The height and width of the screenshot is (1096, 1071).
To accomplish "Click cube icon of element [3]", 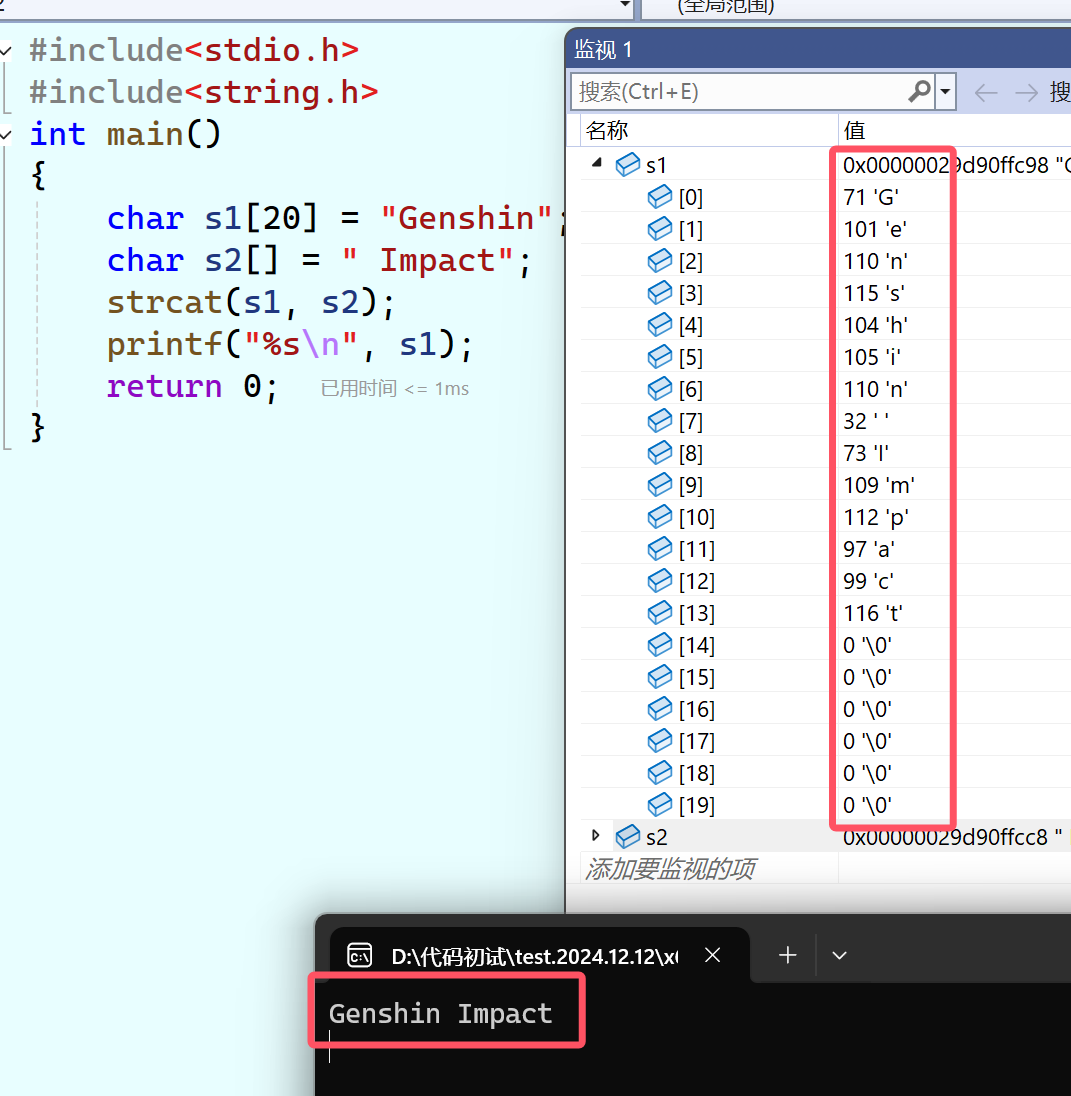I will [x=660, y=293].
